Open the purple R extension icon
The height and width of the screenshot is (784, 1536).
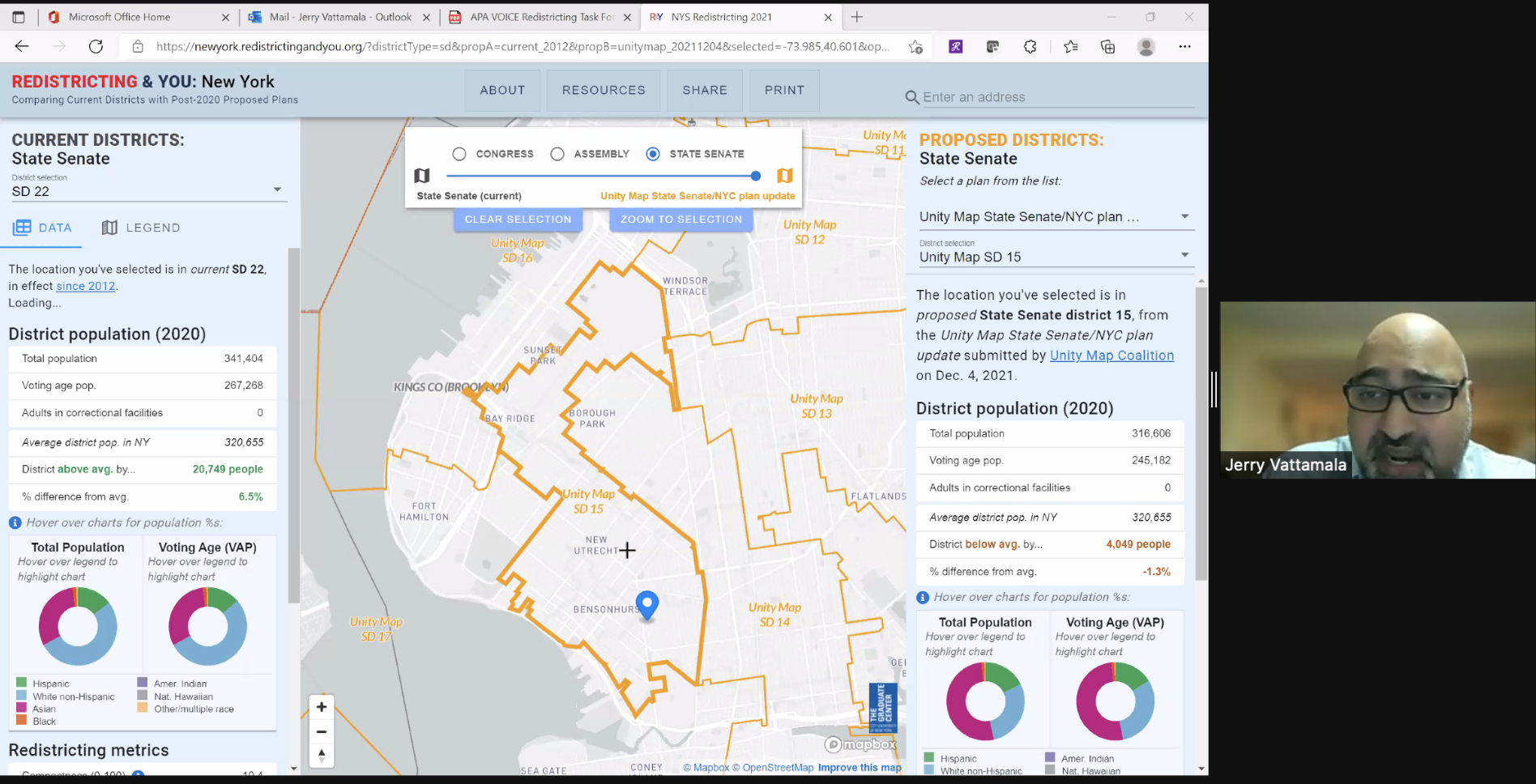956,46
